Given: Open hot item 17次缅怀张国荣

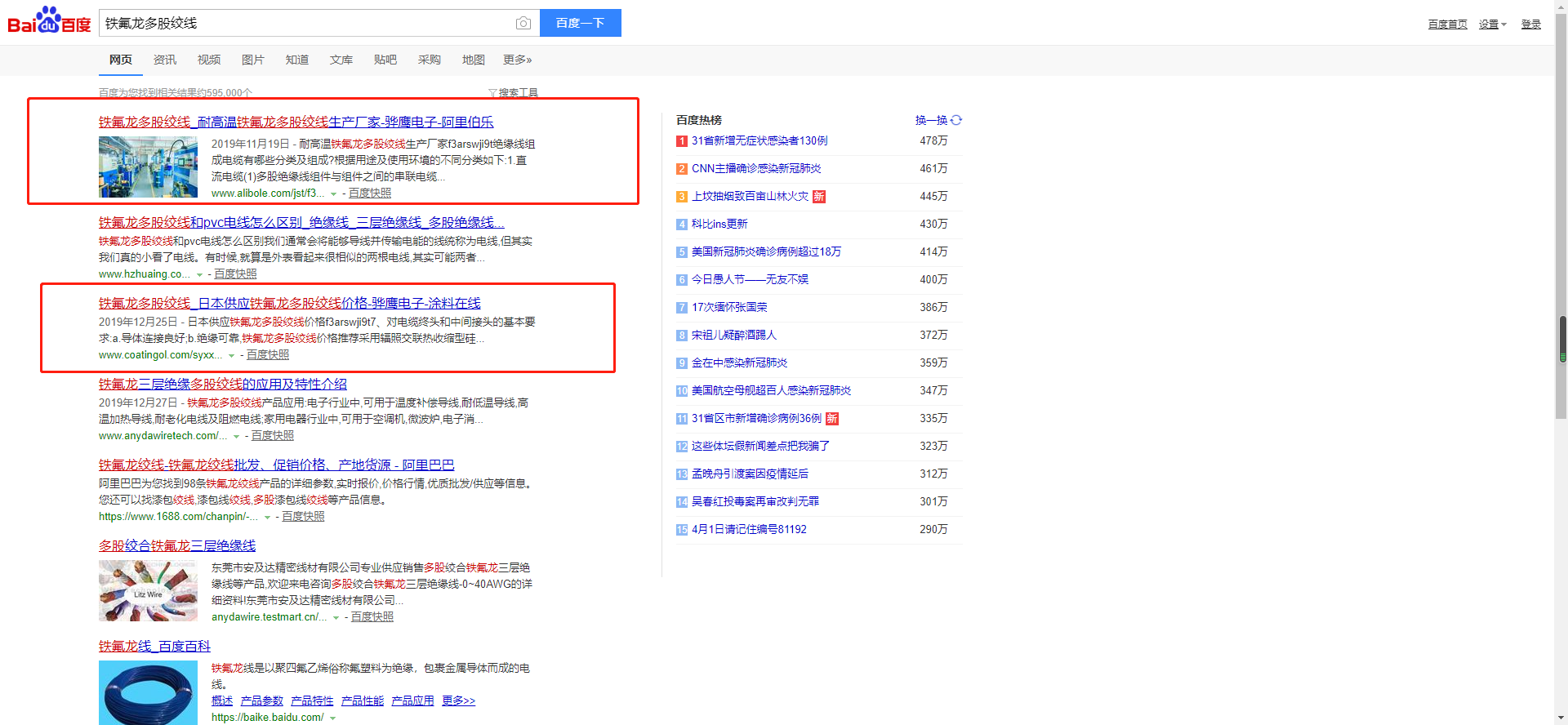Looking at the screenshot, I should 729,308.
